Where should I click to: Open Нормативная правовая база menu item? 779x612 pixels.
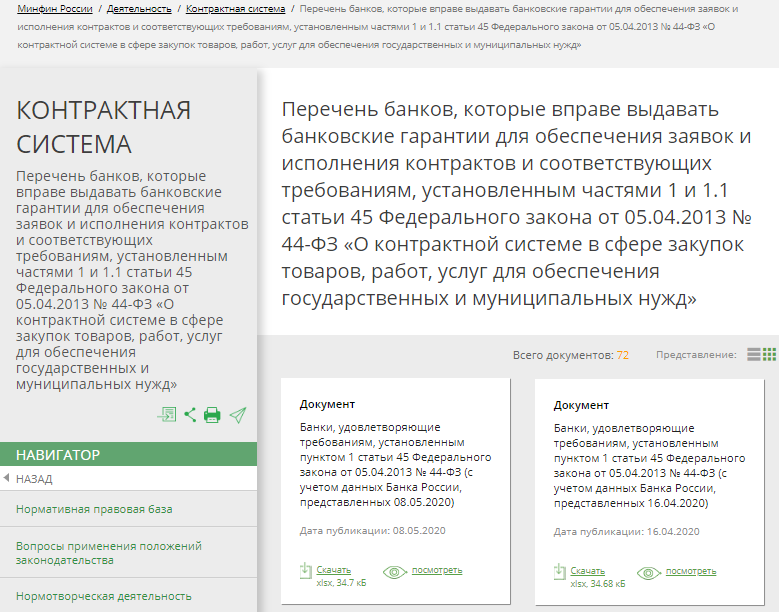tap(94, 509)
